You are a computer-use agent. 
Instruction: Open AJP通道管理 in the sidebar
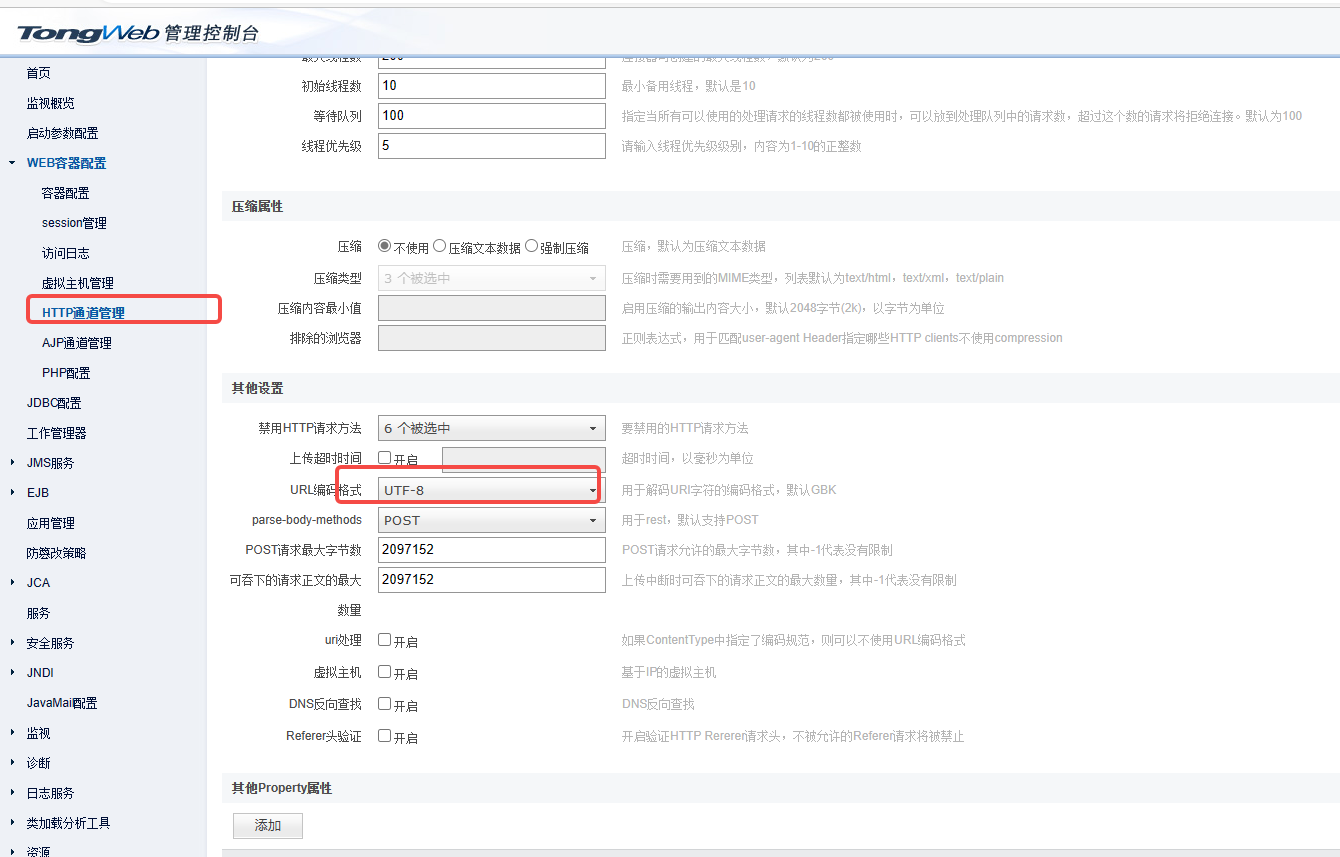pyautogui.click(x=77, y=343)
